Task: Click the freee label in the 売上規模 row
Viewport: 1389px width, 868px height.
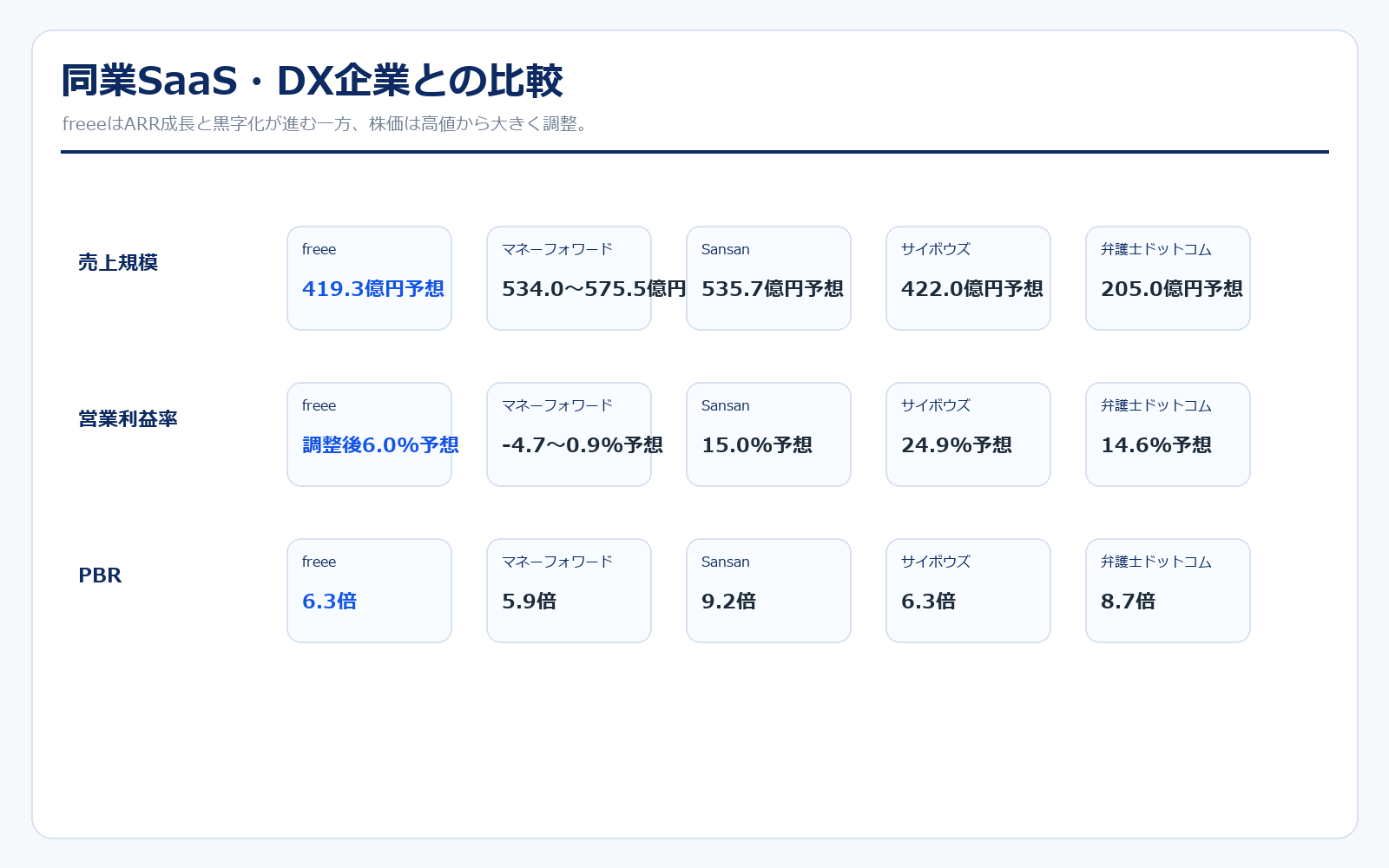Action: (x=319, y=249)
